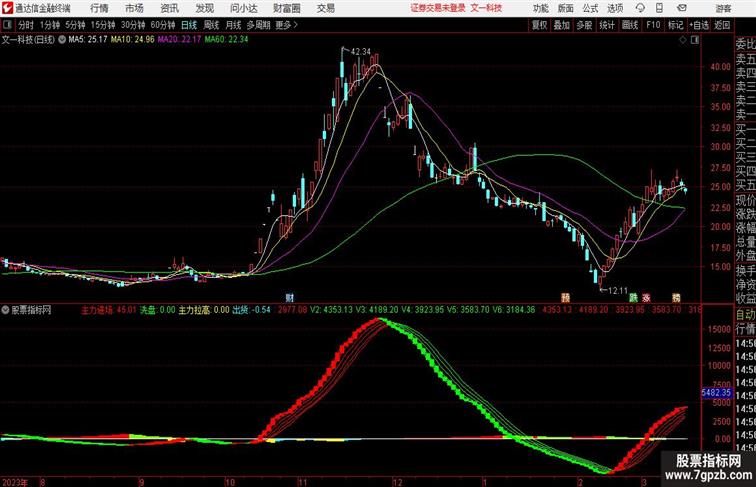756x487 pixels.
Task: Open the 选项 menu
Action: (615, 8)
